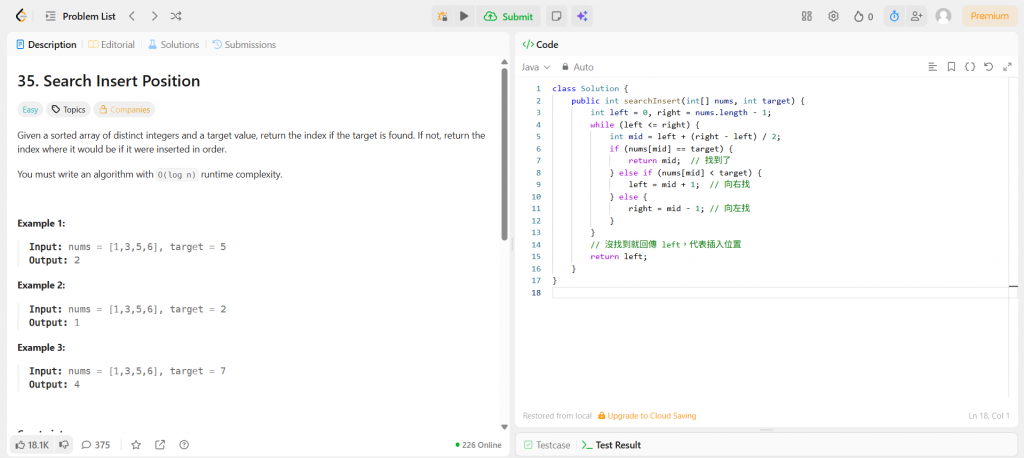Like the problem with thumbs up
The height and width of the screenshot is (458, 1024).
[32, 445]
